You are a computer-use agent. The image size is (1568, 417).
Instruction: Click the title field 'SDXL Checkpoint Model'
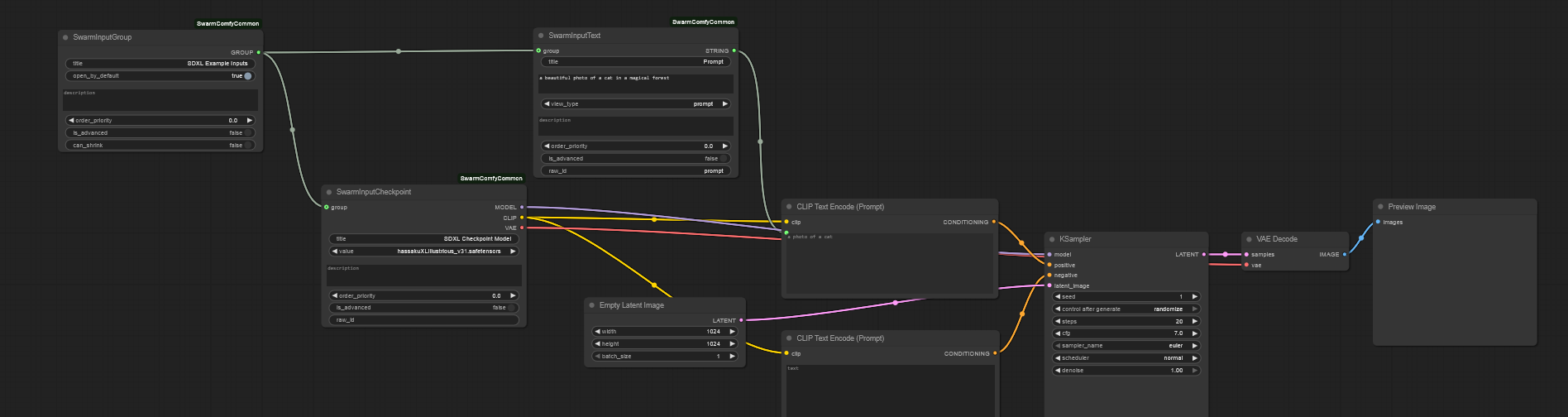pos(424,239)
